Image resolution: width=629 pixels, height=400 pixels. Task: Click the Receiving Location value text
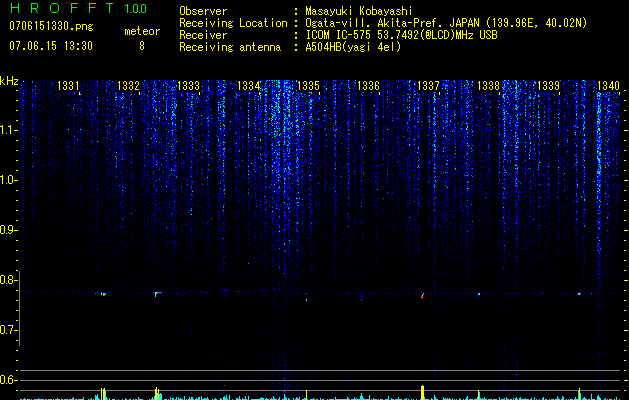pyautogui.click(x=446, y=23)
